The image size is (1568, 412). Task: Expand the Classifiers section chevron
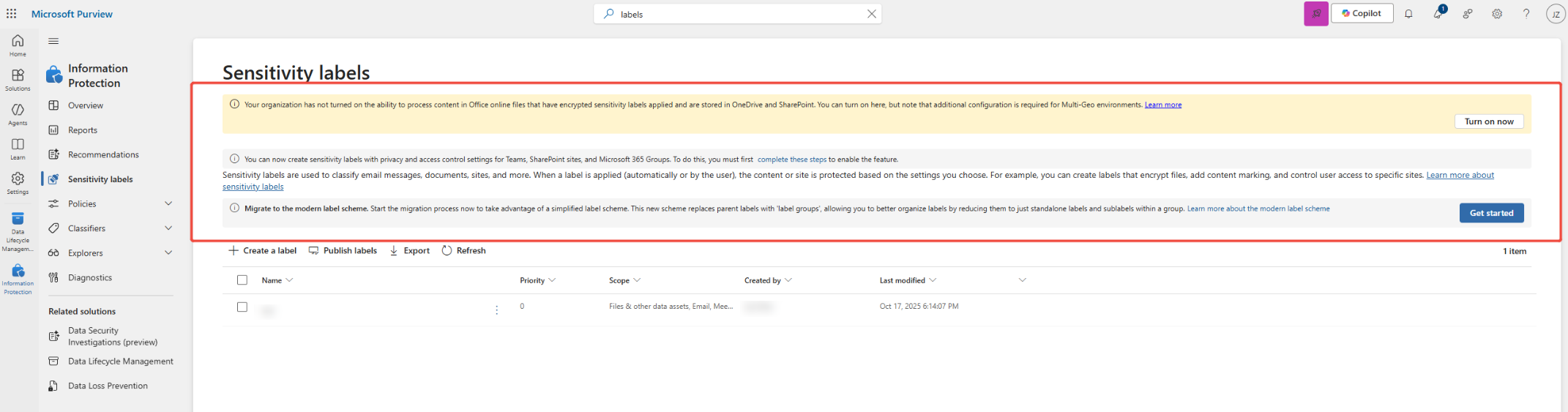pos(168,228)
